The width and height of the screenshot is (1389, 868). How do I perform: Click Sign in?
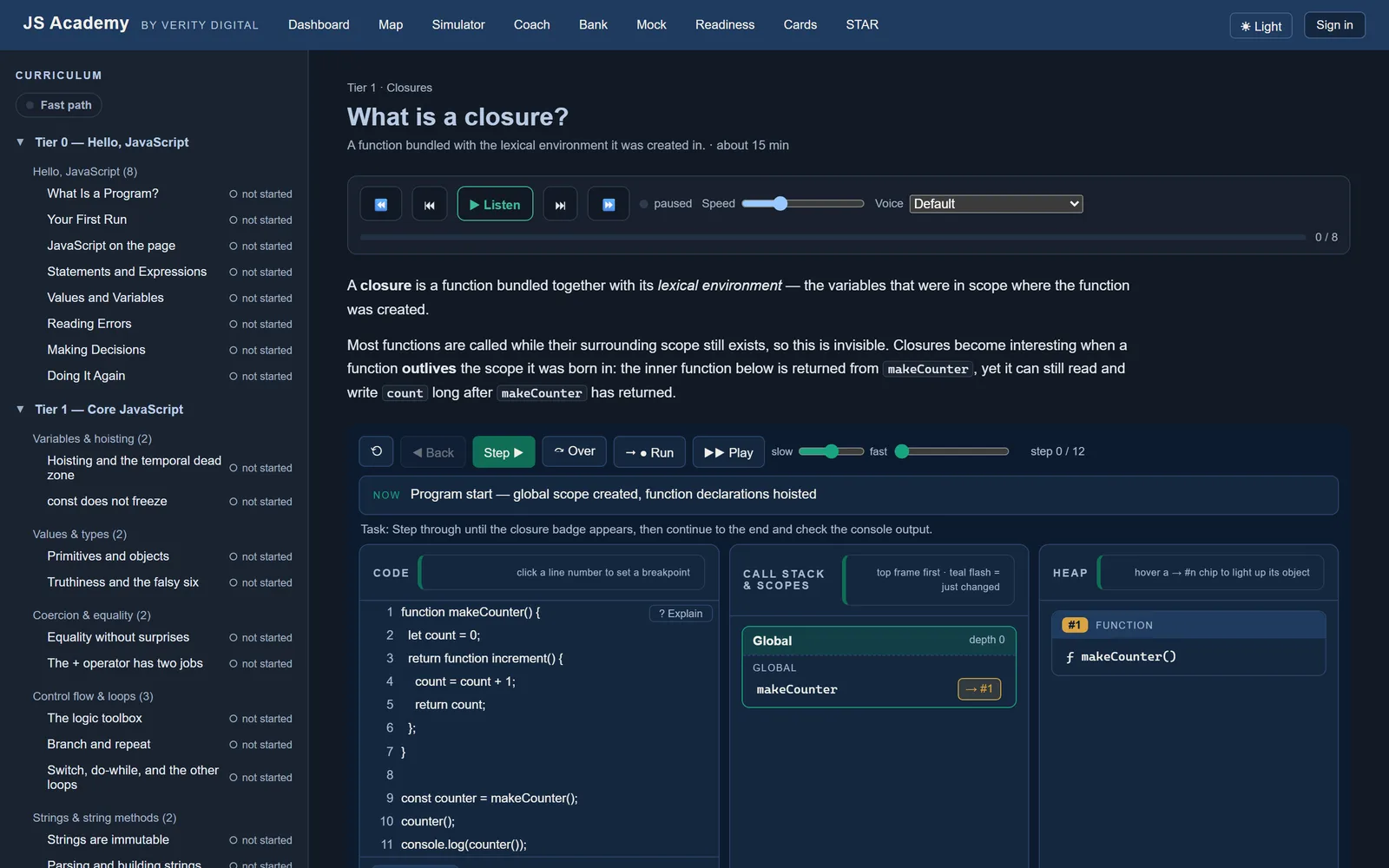coord(1334,25)
